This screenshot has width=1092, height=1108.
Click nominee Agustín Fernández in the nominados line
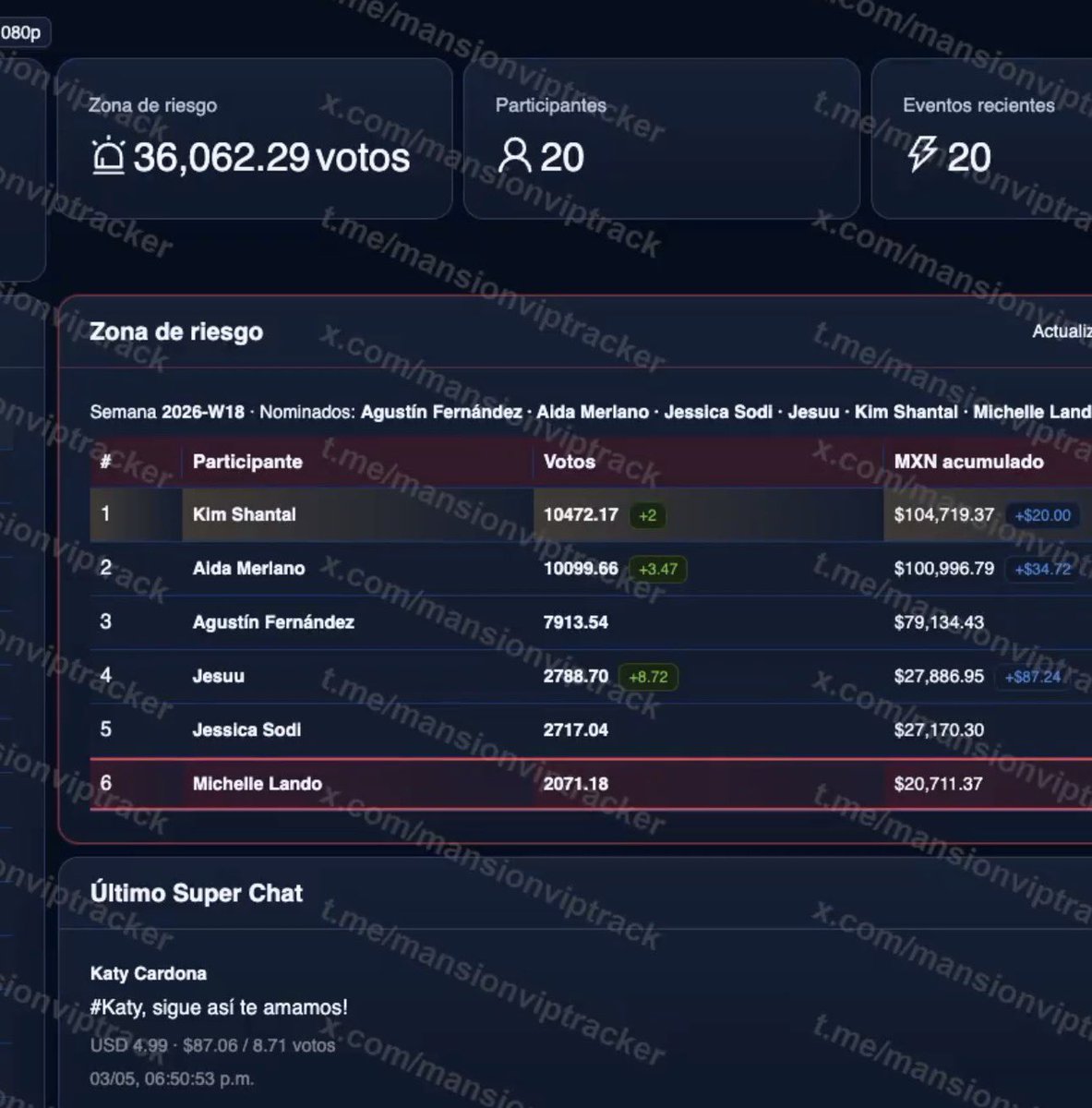441,412
